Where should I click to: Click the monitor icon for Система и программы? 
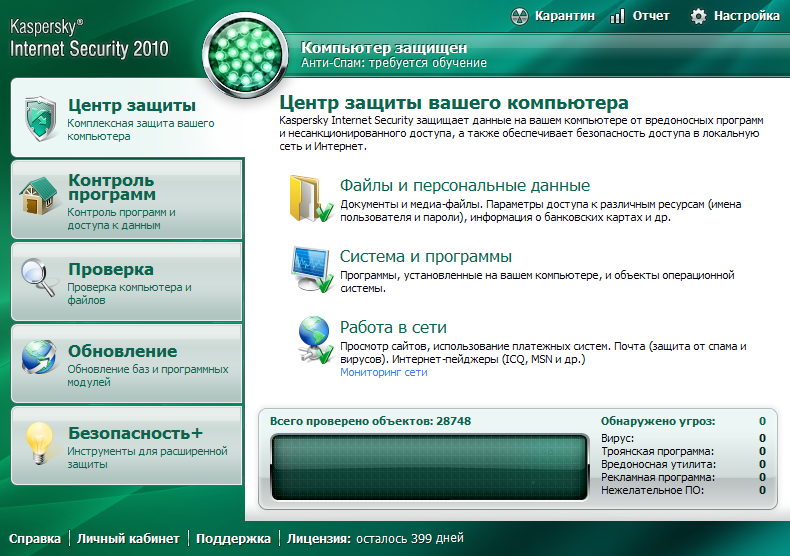click(x=312, y=269)
